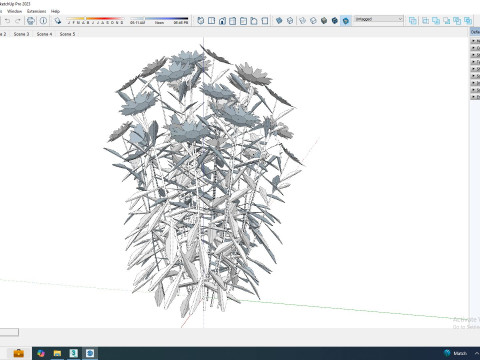The image size is (480, 360).
Task: Click the Print icon in toolbar
Action: click(x=31, y=21)
